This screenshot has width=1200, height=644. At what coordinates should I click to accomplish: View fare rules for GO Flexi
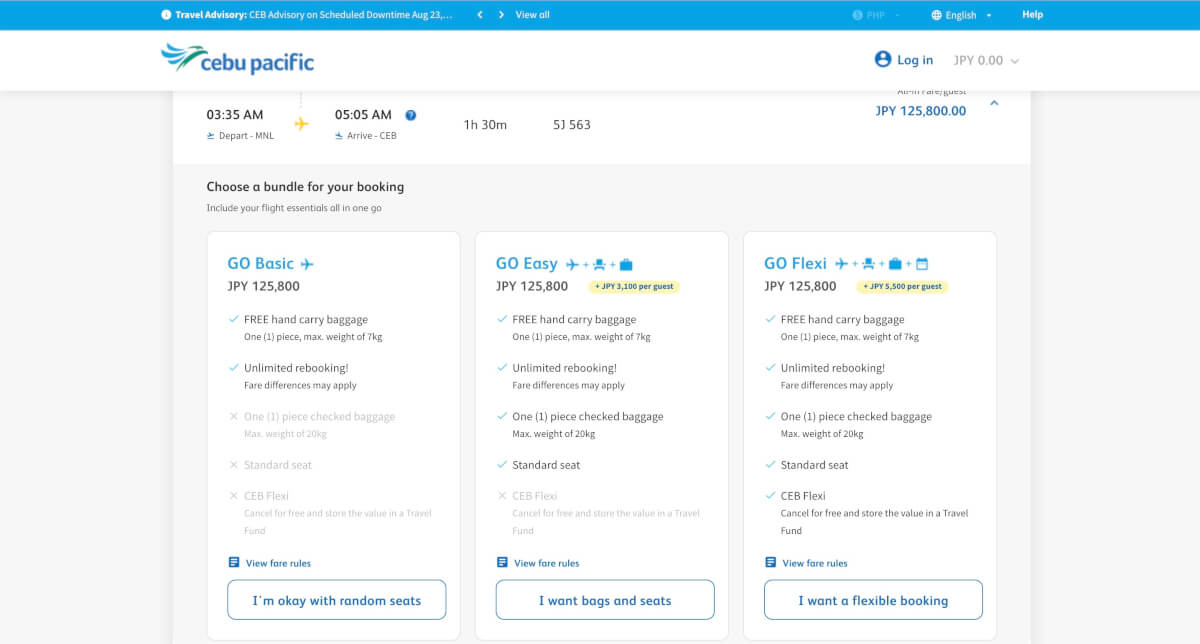(x=814, y=563)
